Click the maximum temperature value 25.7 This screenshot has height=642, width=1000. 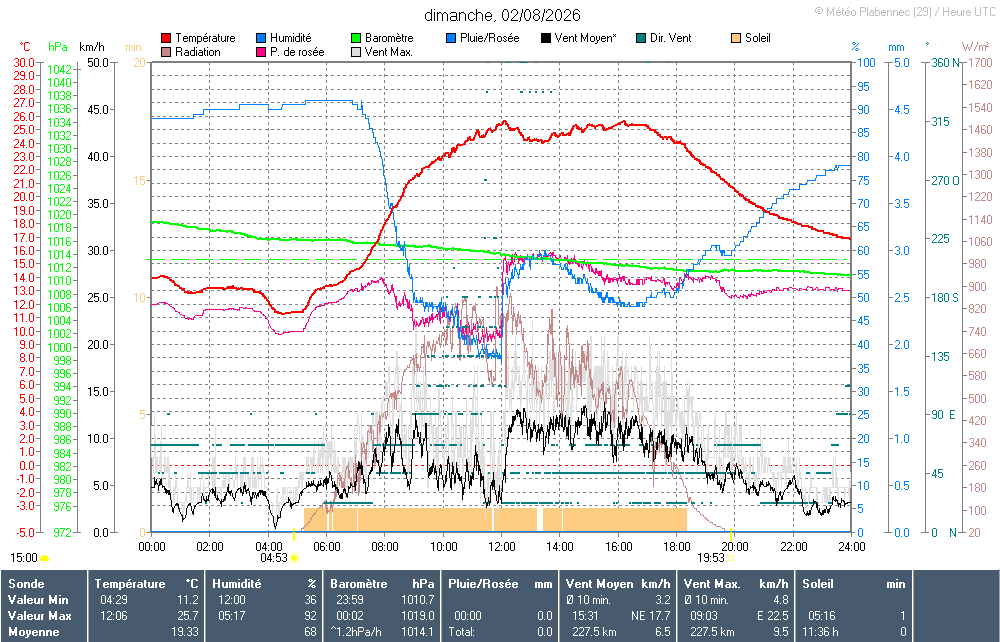coord(188,616)
